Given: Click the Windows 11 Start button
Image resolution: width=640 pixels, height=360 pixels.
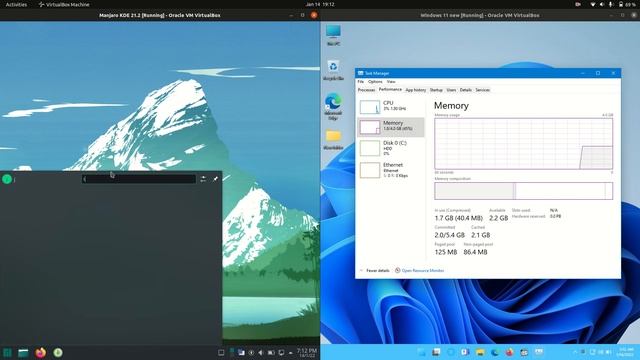Looking at the screenshot, I should click(421, 352).
